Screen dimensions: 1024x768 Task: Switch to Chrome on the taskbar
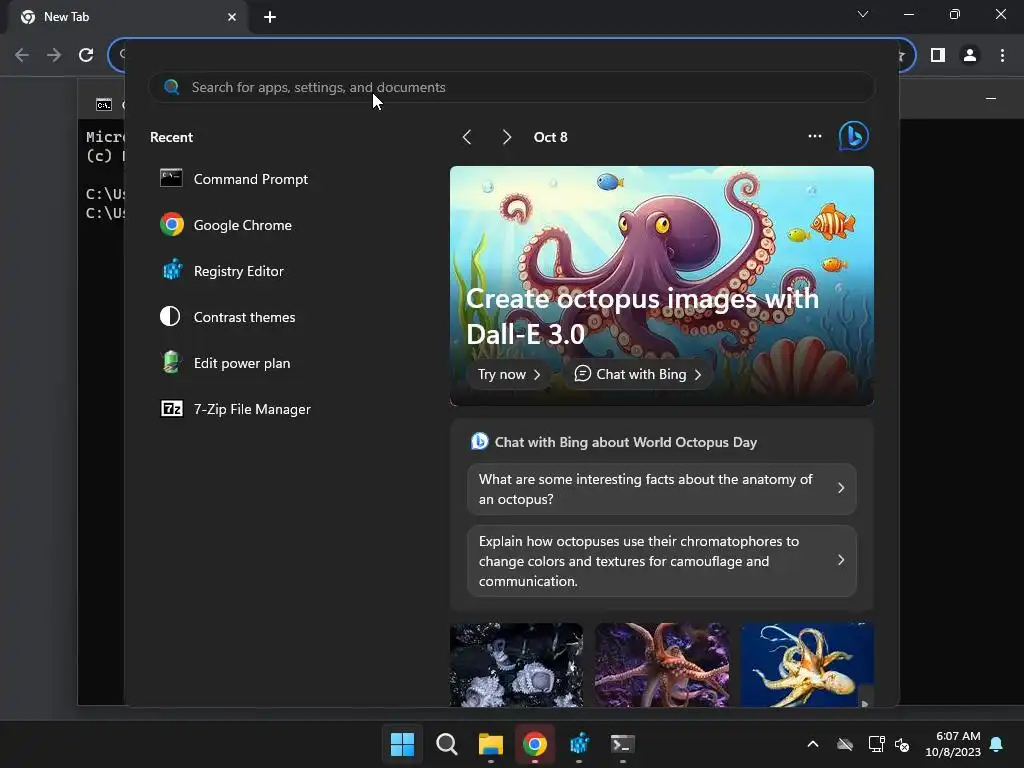tap(535, 744)
